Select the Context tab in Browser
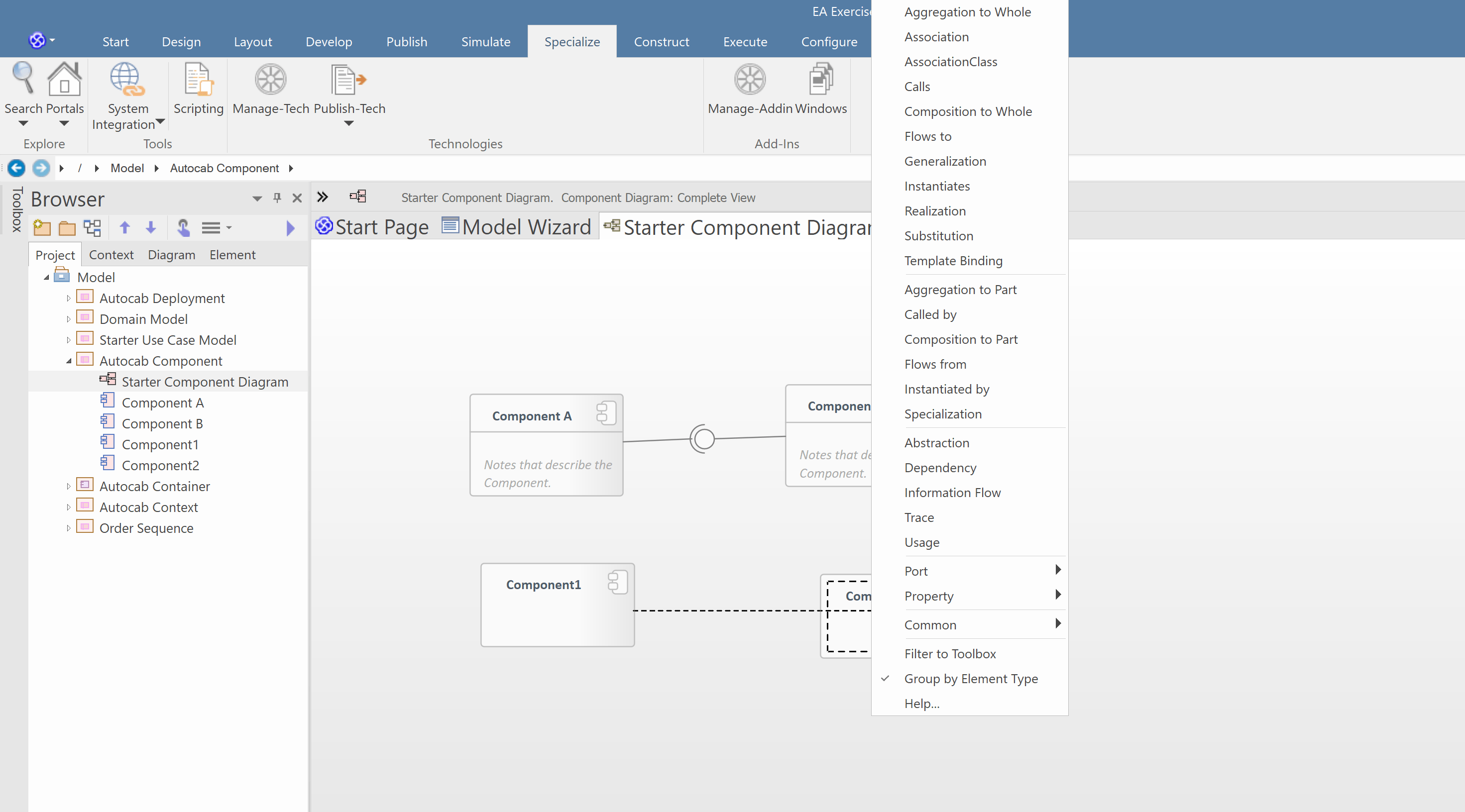Image resolution: width=1465 pixels, height=812 pixels. click(112, 254)
